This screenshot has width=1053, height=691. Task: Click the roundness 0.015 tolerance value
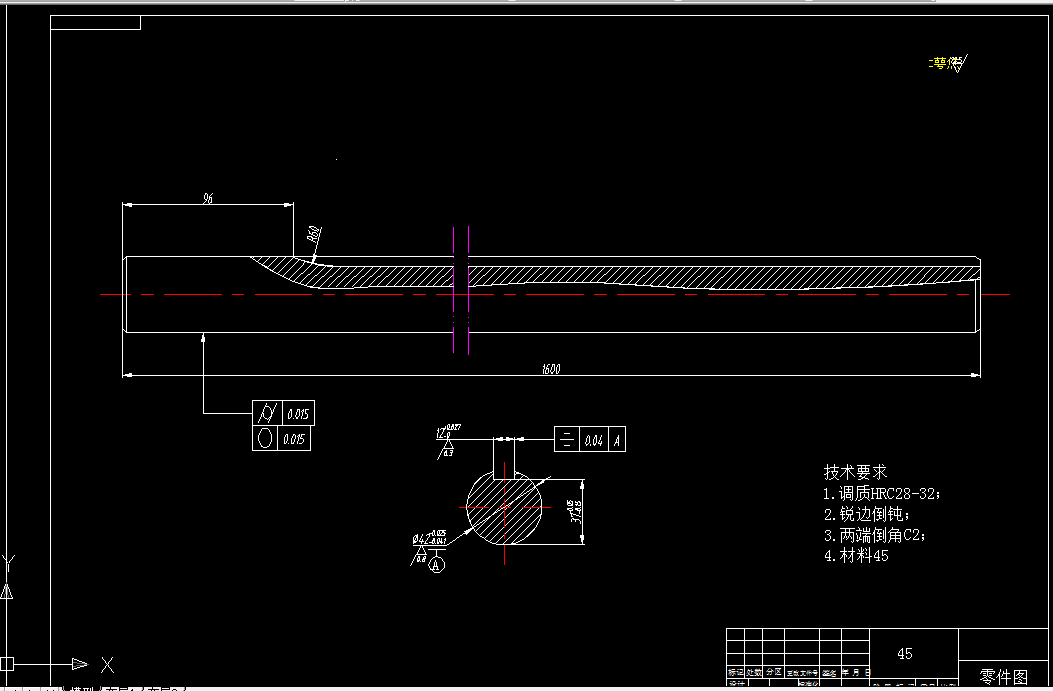click(294, 439)
